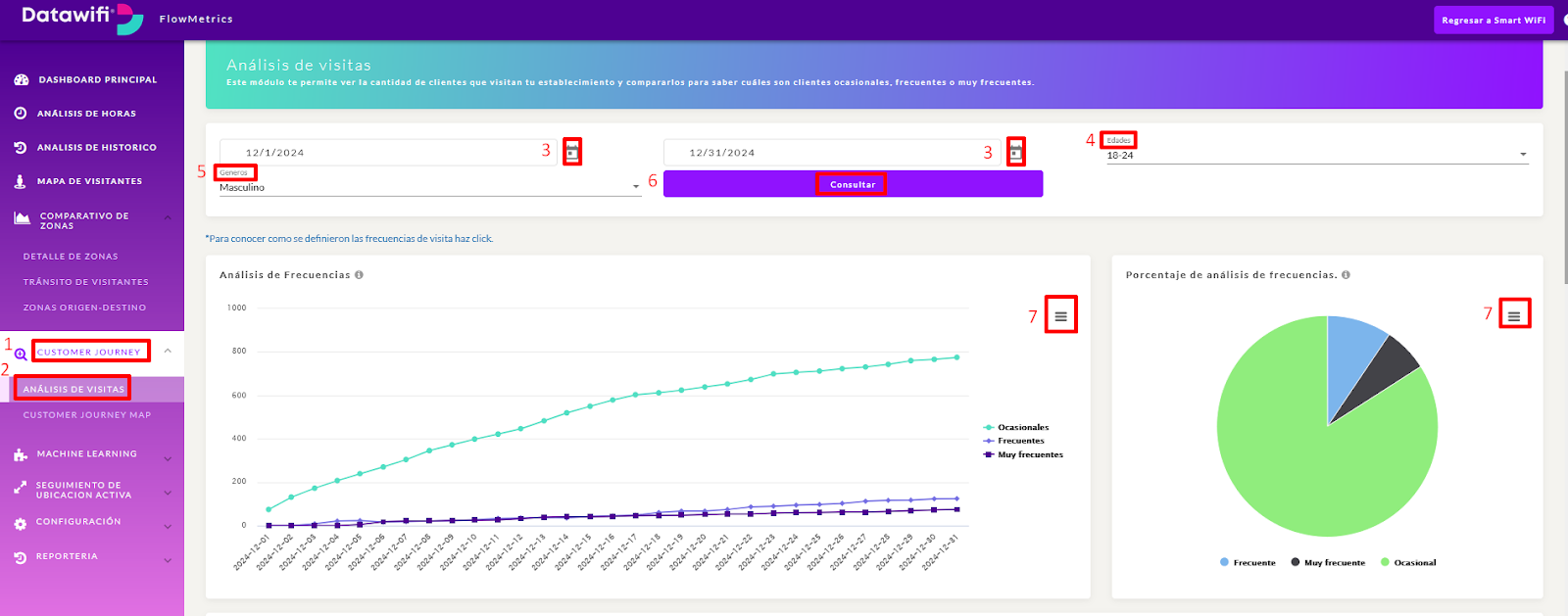Toggle Ocasionales series in line chart legend
The width and height of the screenshot is (1568, 616).
(1016, 428)
